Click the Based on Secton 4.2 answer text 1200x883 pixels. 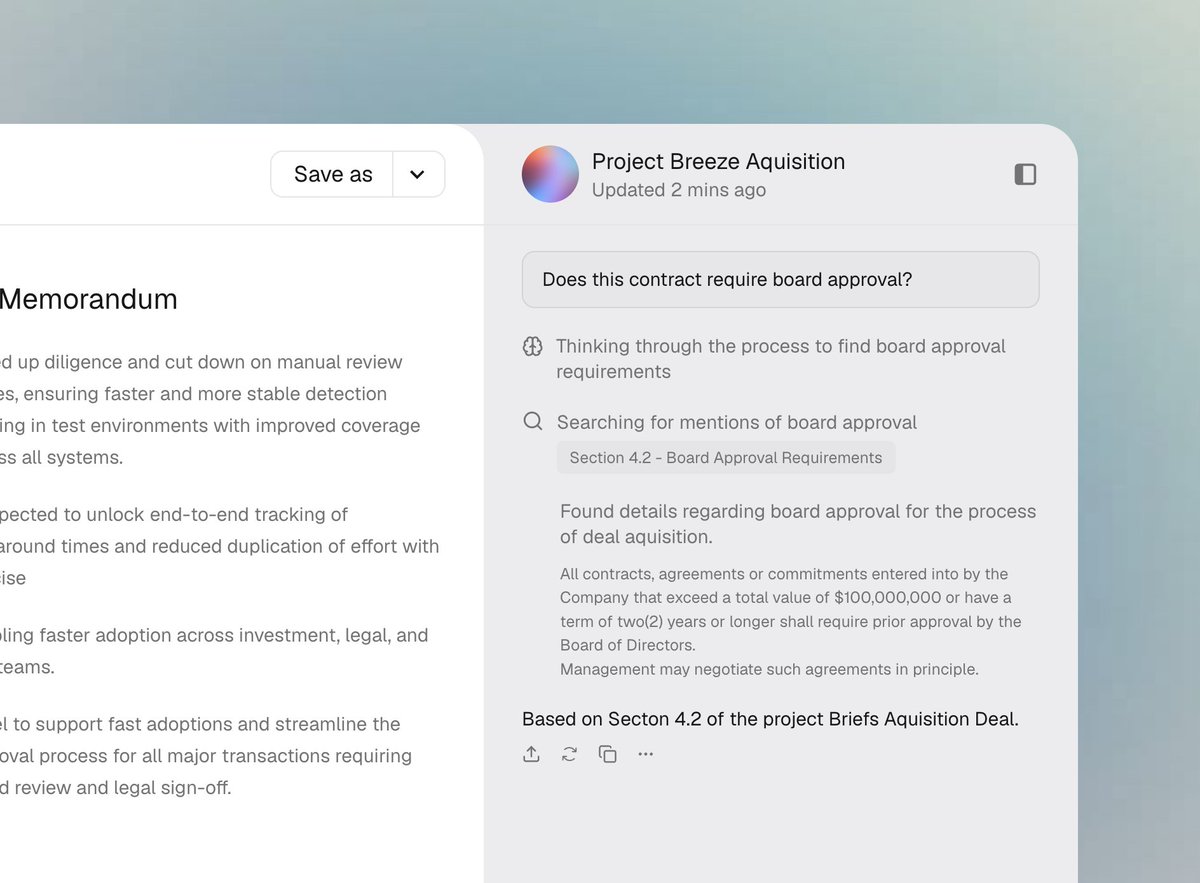pos(770,719)
